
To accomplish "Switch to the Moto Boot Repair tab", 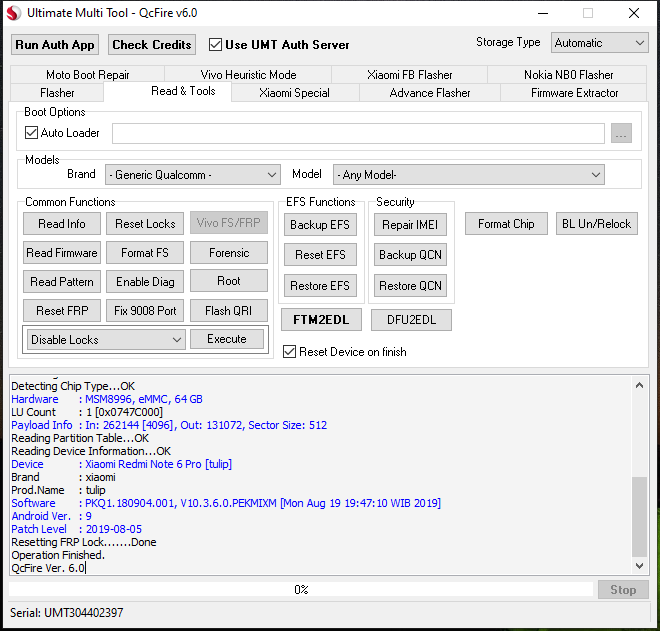I will pos(88,75).
